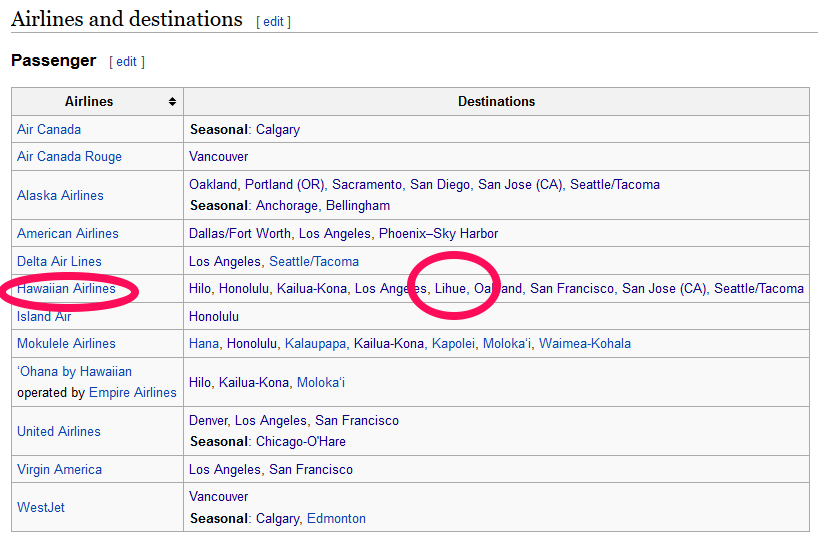Image resolution: width=818 pixels, height=542 pixels.
Task: Open the Hawaiian Airlines link
Action: click(66, 288)
